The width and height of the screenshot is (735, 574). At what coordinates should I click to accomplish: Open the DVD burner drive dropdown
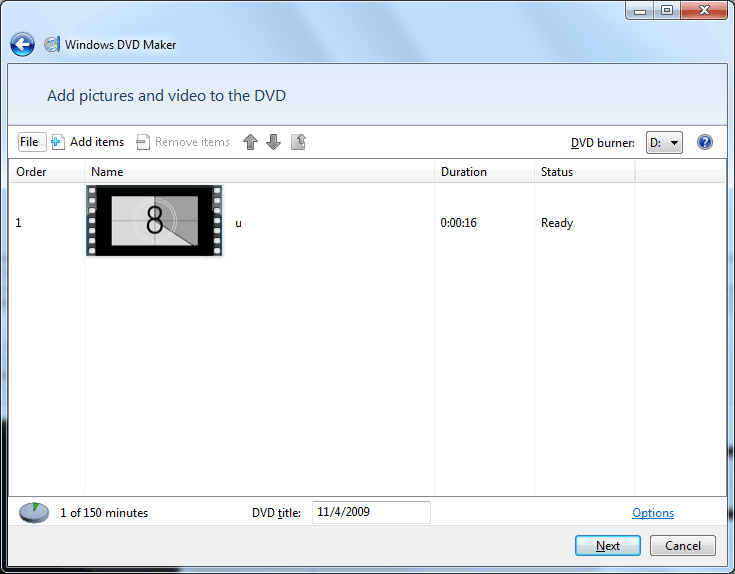click(x=664, y=142)
